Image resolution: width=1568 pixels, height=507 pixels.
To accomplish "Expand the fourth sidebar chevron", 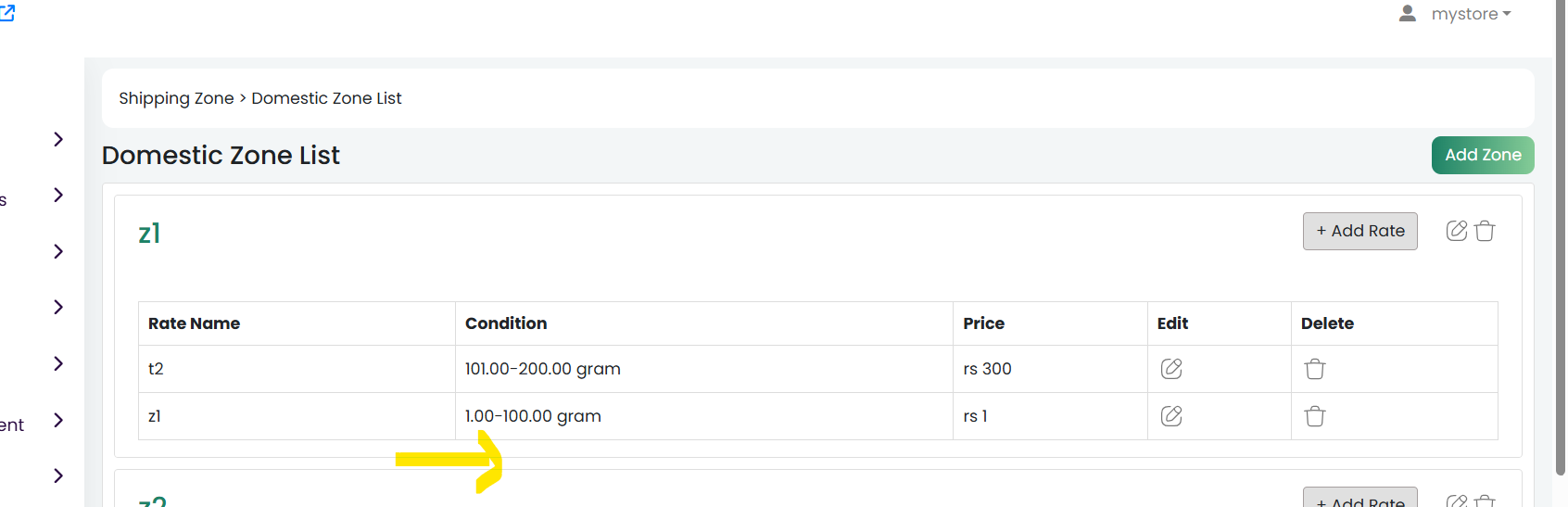I will (x=58, y=307).
